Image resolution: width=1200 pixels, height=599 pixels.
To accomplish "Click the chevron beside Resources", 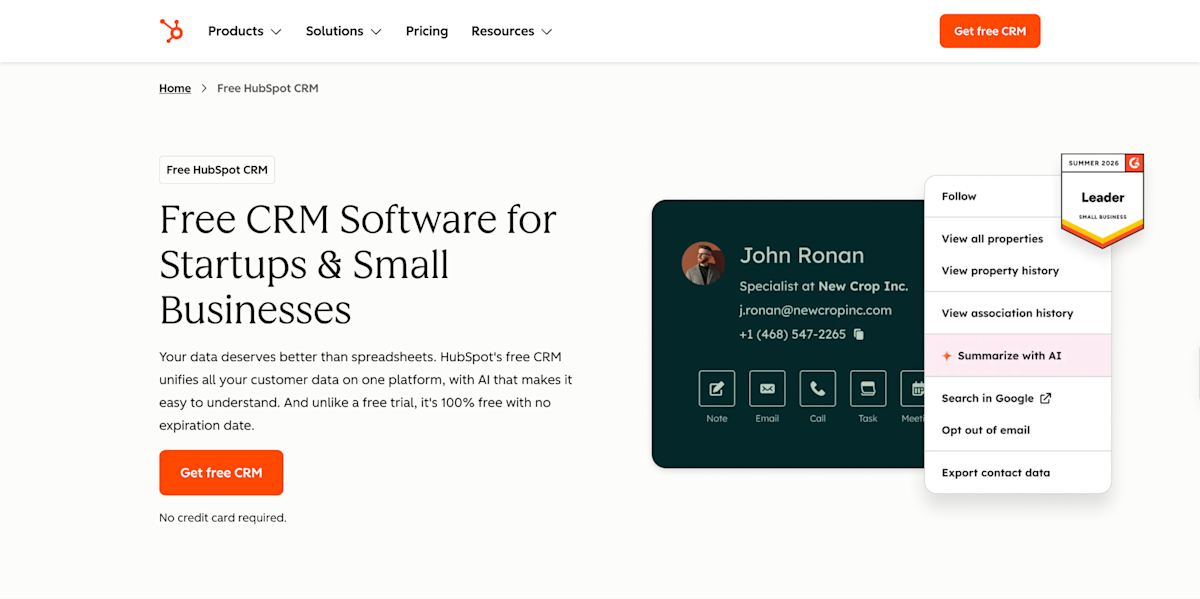I will click(547, 32).
